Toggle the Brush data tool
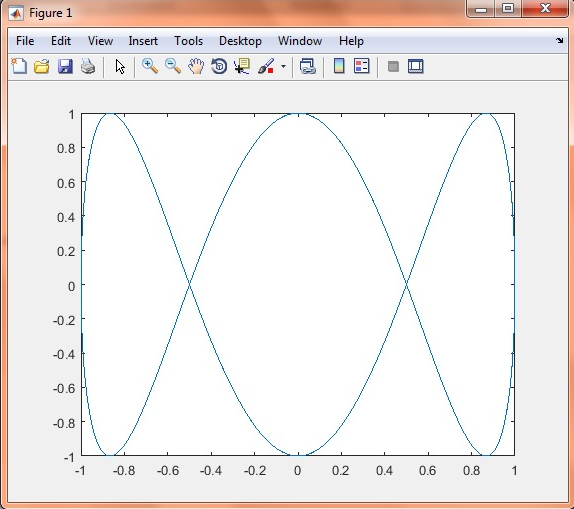The height and width of the screenshot is (509, 574). tap(266, 66)
